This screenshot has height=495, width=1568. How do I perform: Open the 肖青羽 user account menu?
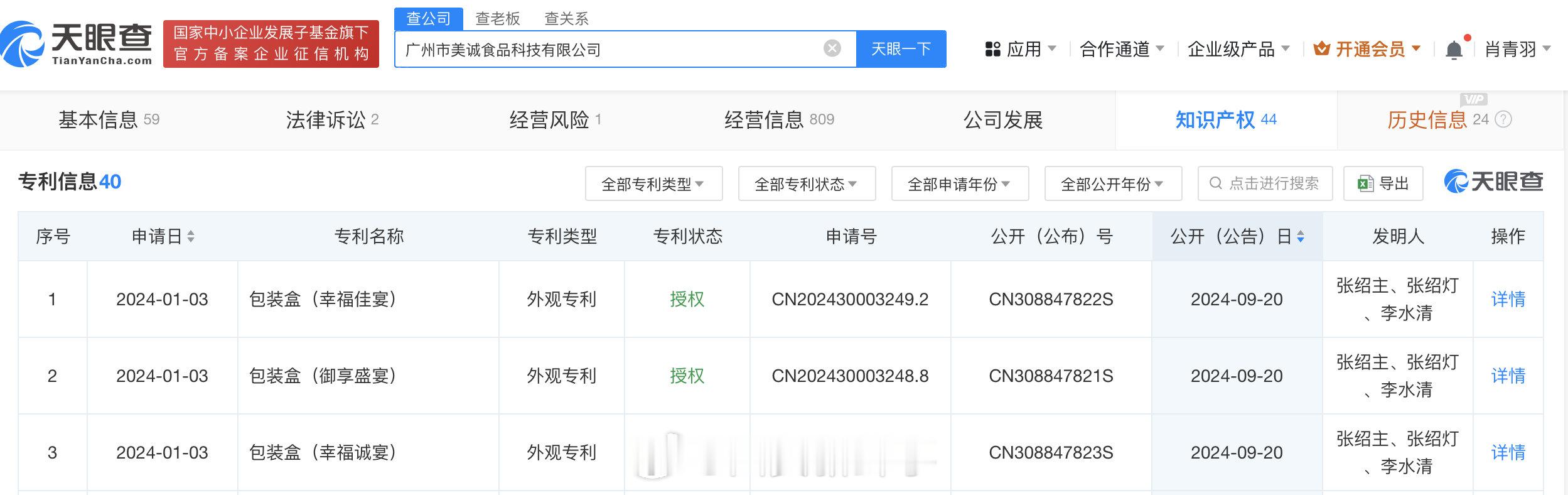[x=1518, y=49]
